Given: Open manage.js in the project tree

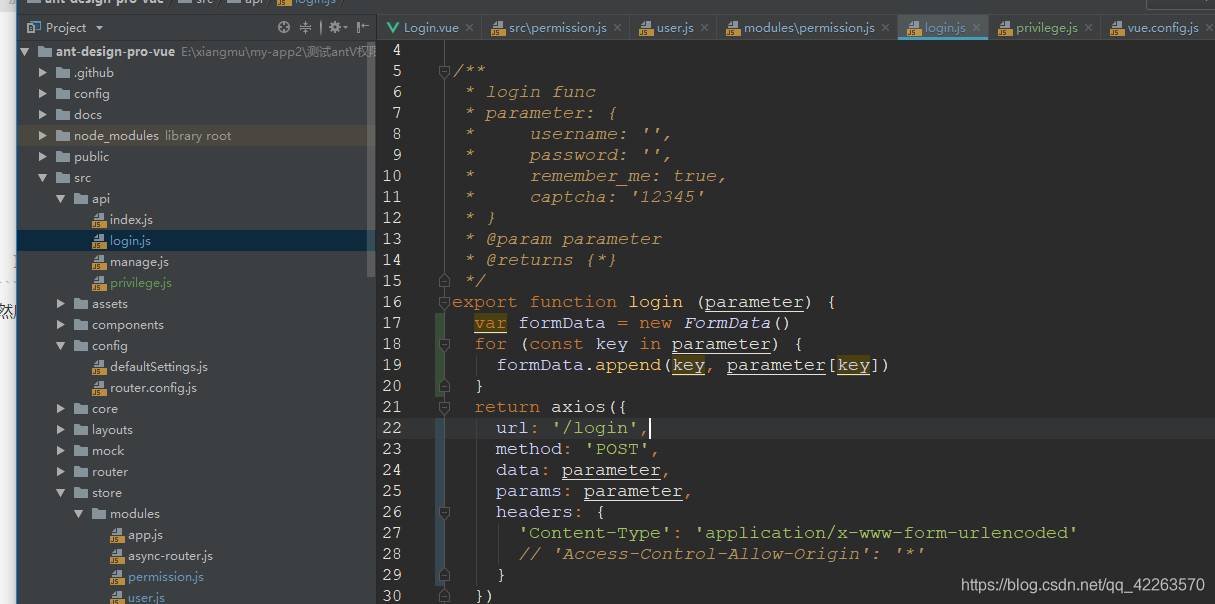Looking at the screenshot, I should (x=139, y=261).
